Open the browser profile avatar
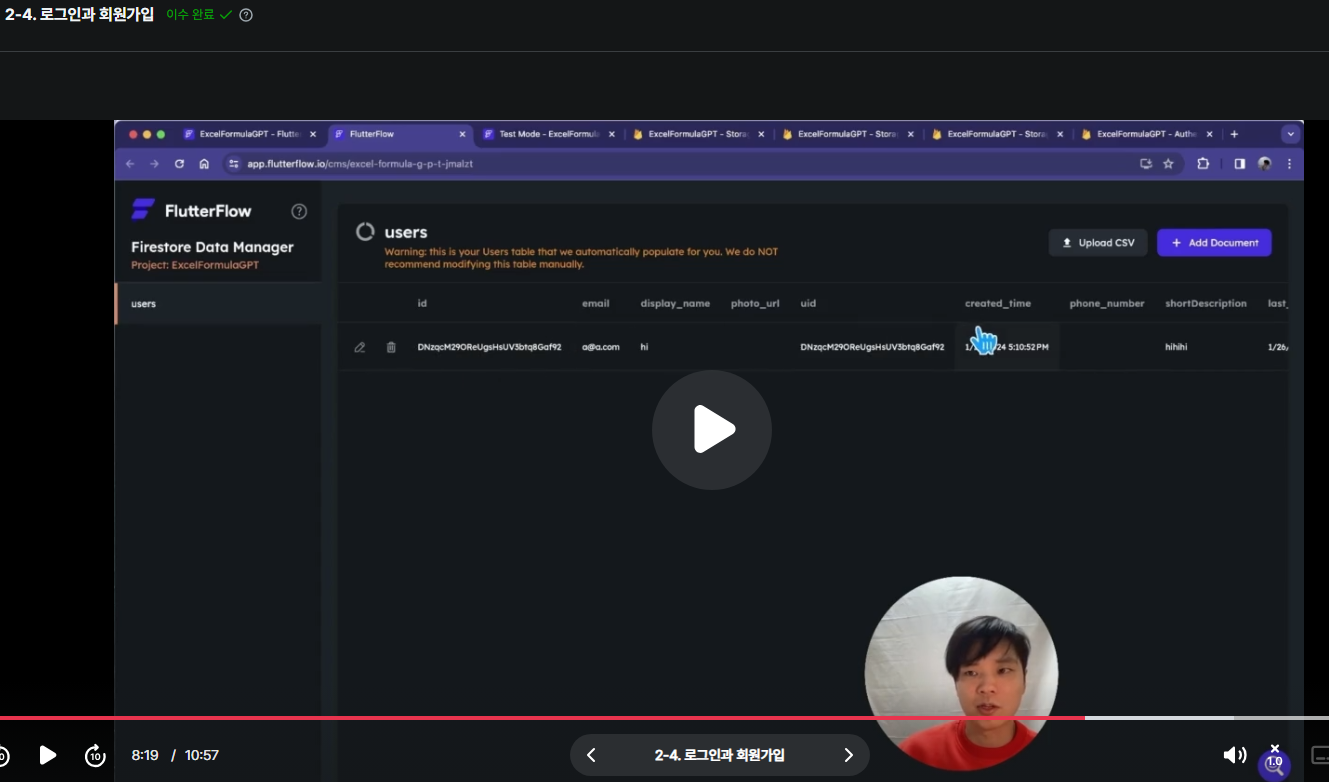Image resolution: width=1329 pixels, height=782 pixels. click(x=1264, y=164)
